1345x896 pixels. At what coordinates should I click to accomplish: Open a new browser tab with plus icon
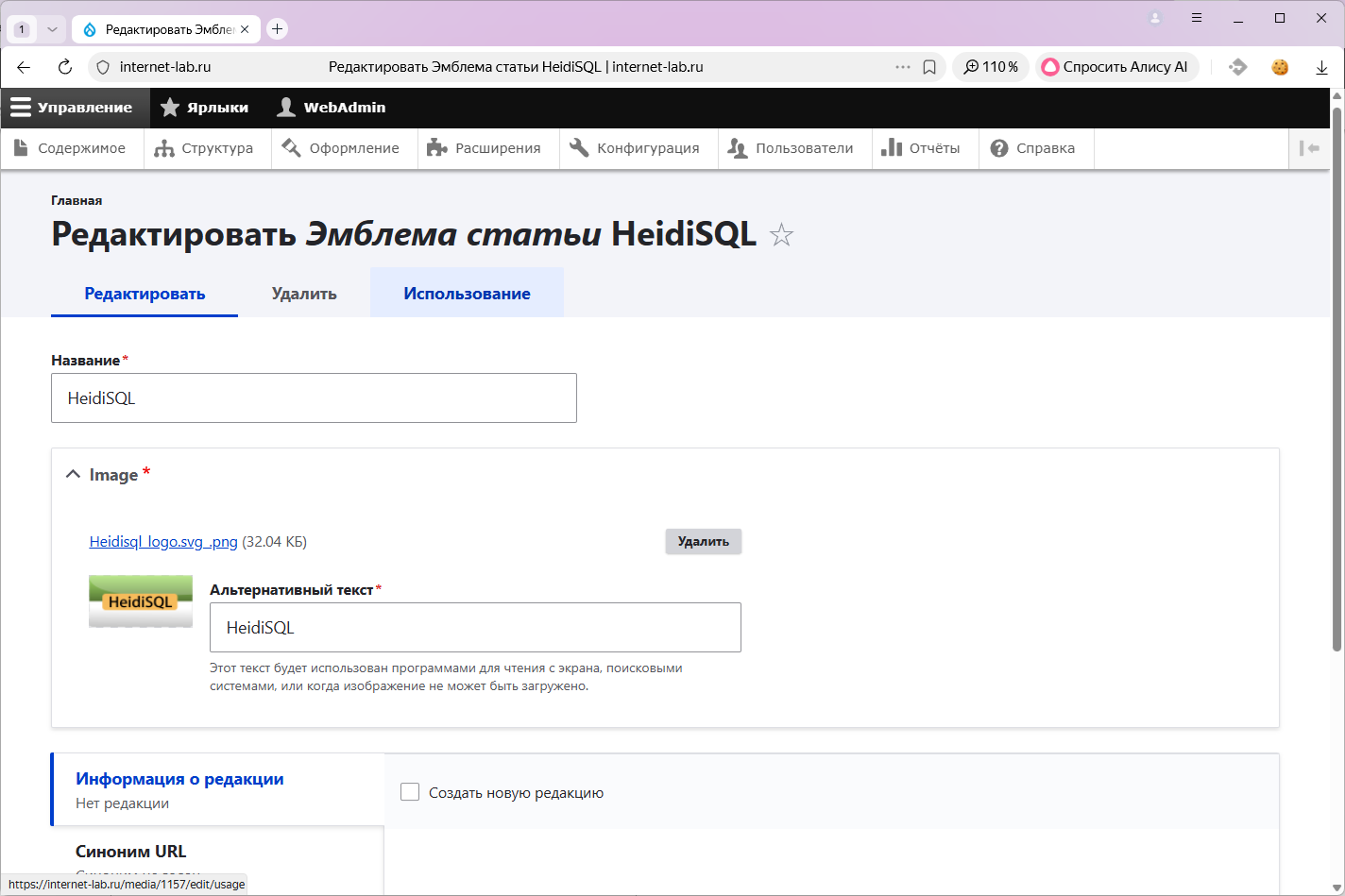point(277,29)
